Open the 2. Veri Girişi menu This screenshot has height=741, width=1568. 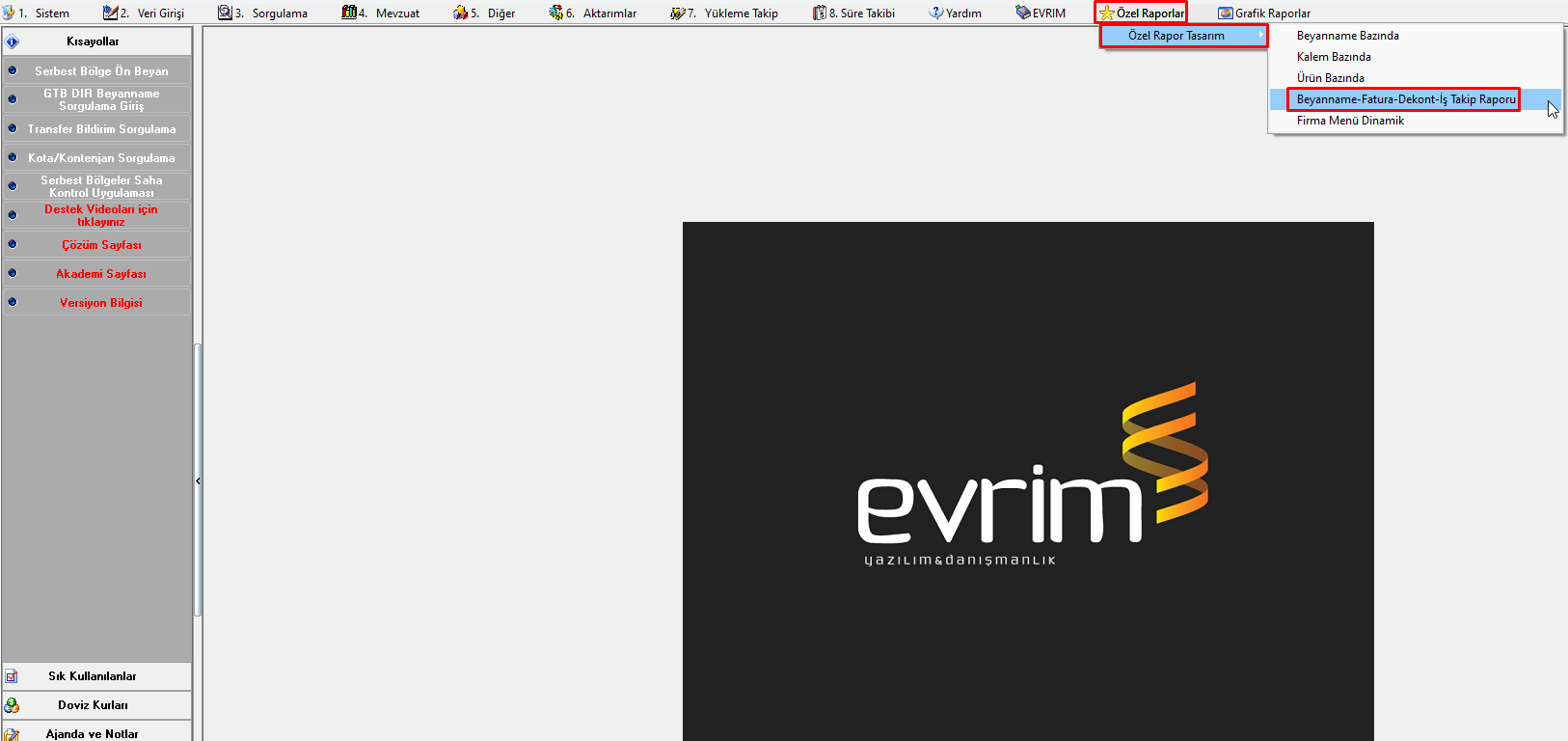[144, 13]
